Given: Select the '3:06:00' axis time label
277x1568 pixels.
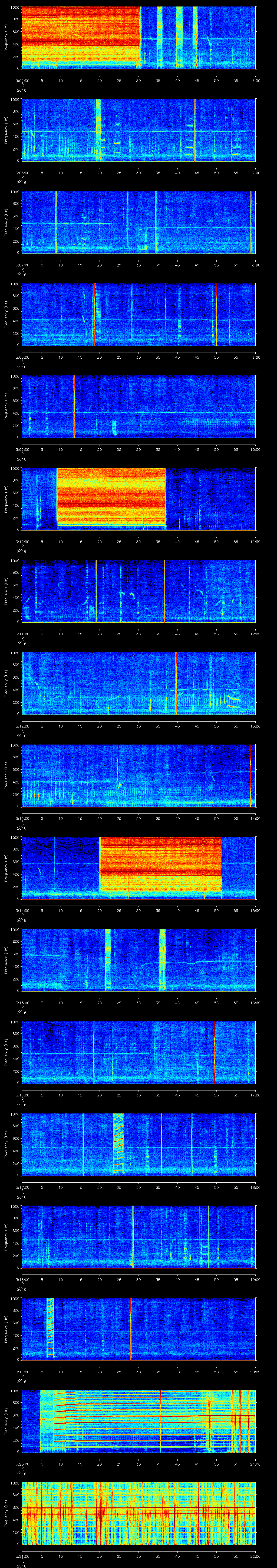Looking at the screenshot, I should click(x=22, y=173).
